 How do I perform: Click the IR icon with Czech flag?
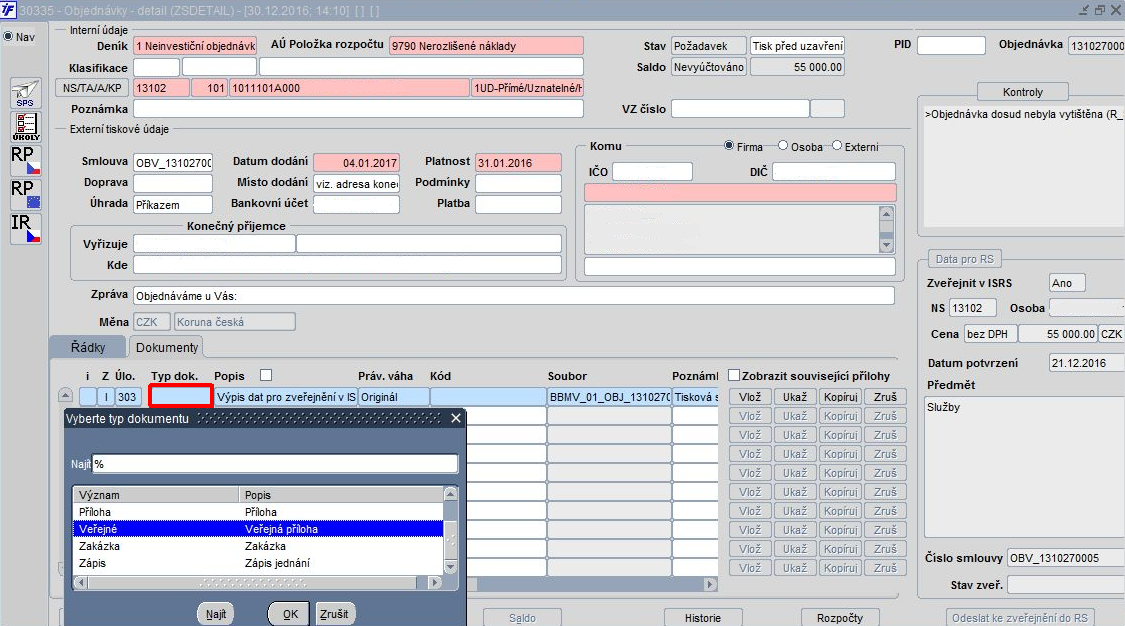(25, 228)
